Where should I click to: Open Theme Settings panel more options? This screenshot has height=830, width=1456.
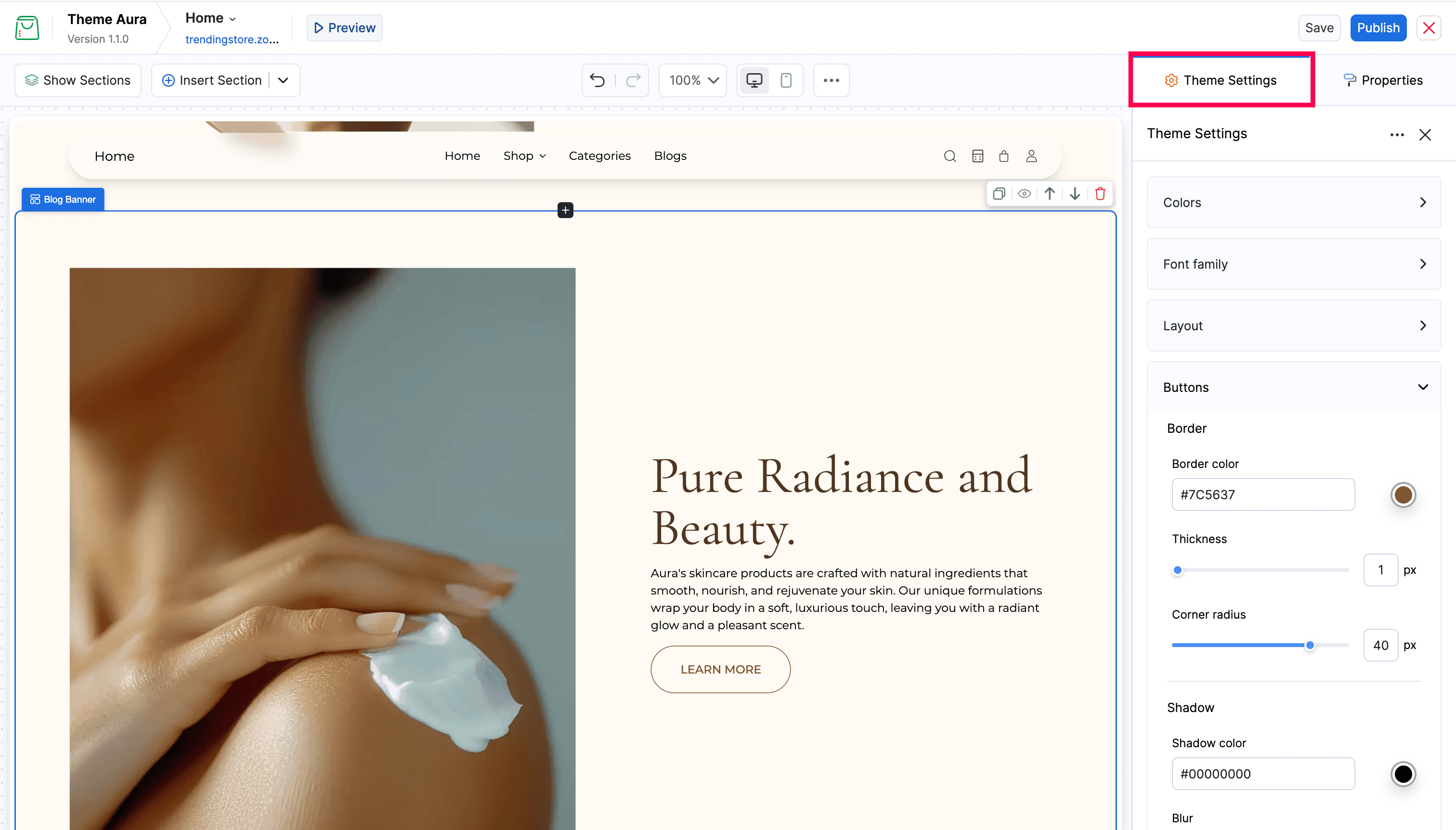[1397, 134]
